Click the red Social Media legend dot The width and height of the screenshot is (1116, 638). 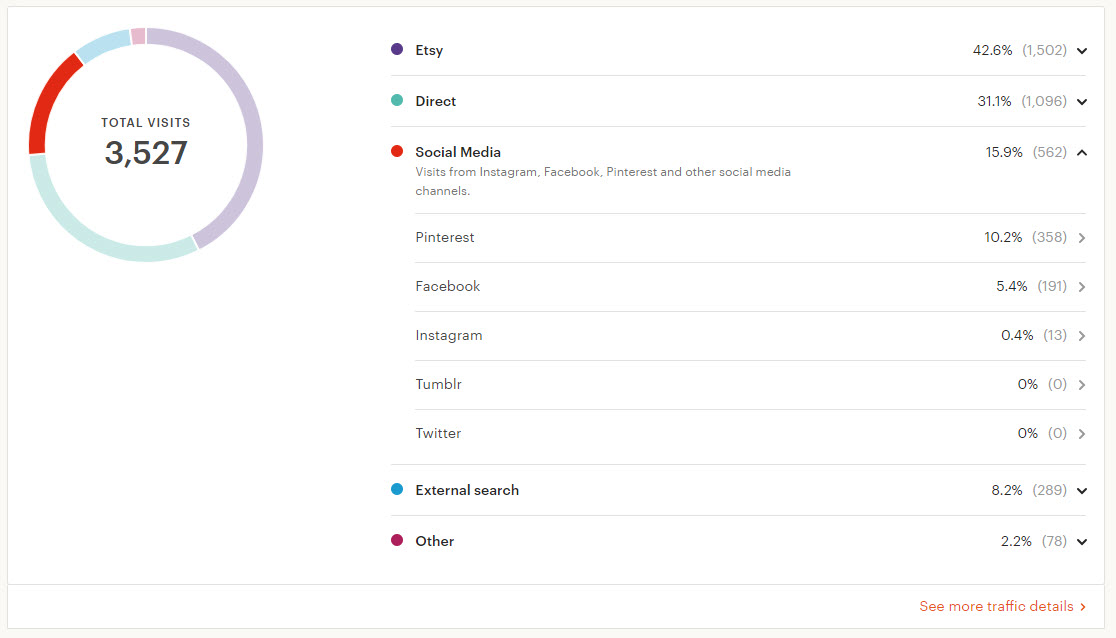point(397,151)
